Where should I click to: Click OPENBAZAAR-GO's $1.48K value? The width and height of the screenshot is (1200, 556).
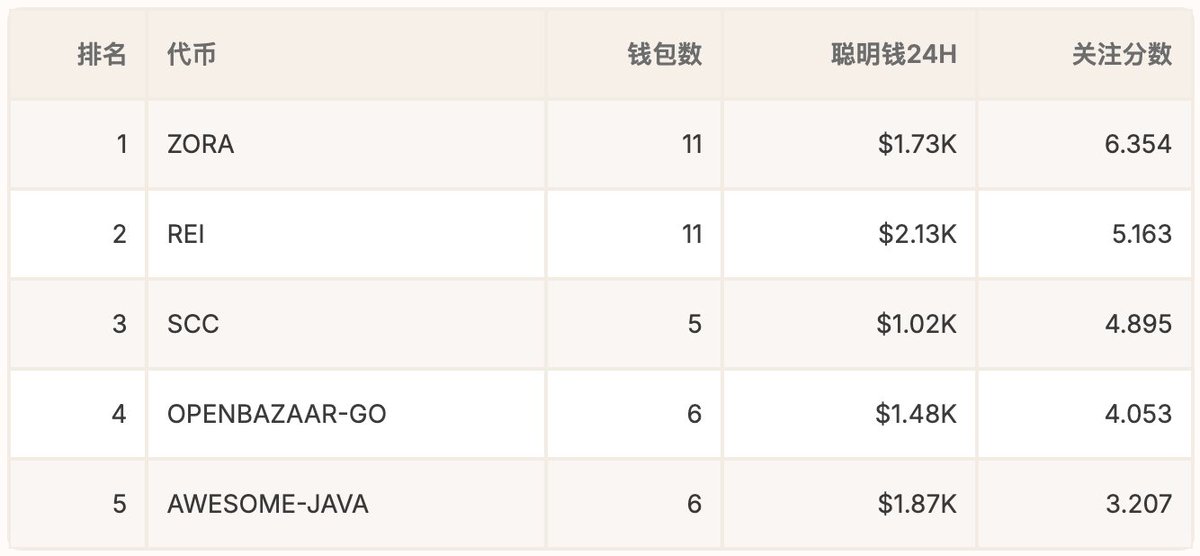[x=917, y=414]
